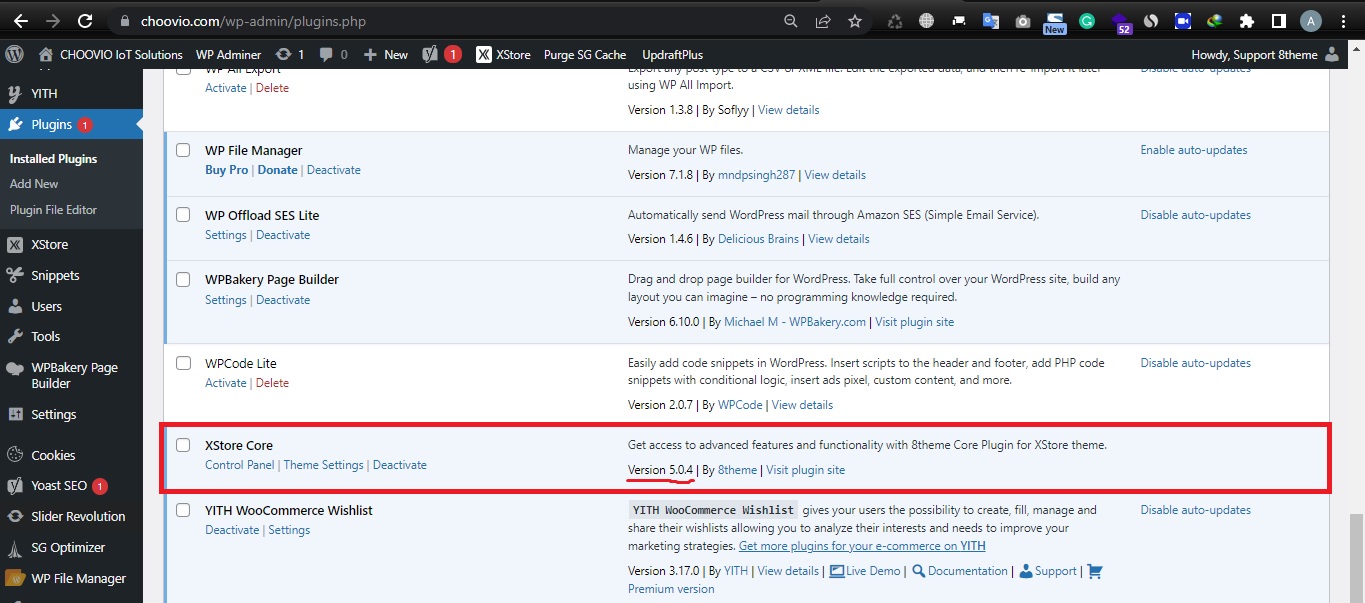
Task: Disable auto-updates for WP Offload SES Lite
Action: tap(1196, 215)
